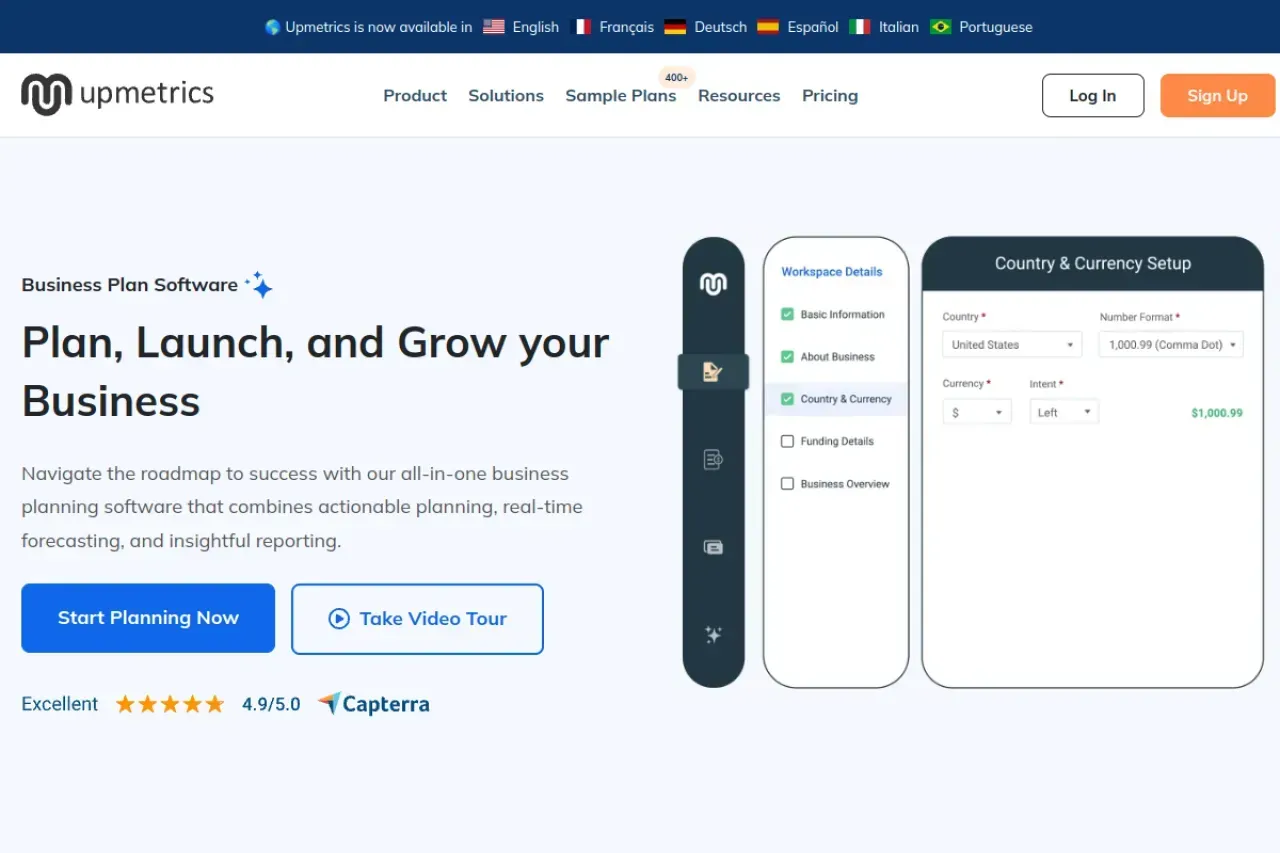This screenshot has height=853, width=1280.
Task: Click the Upmetrics logo in header
Action: pos(117,95)
